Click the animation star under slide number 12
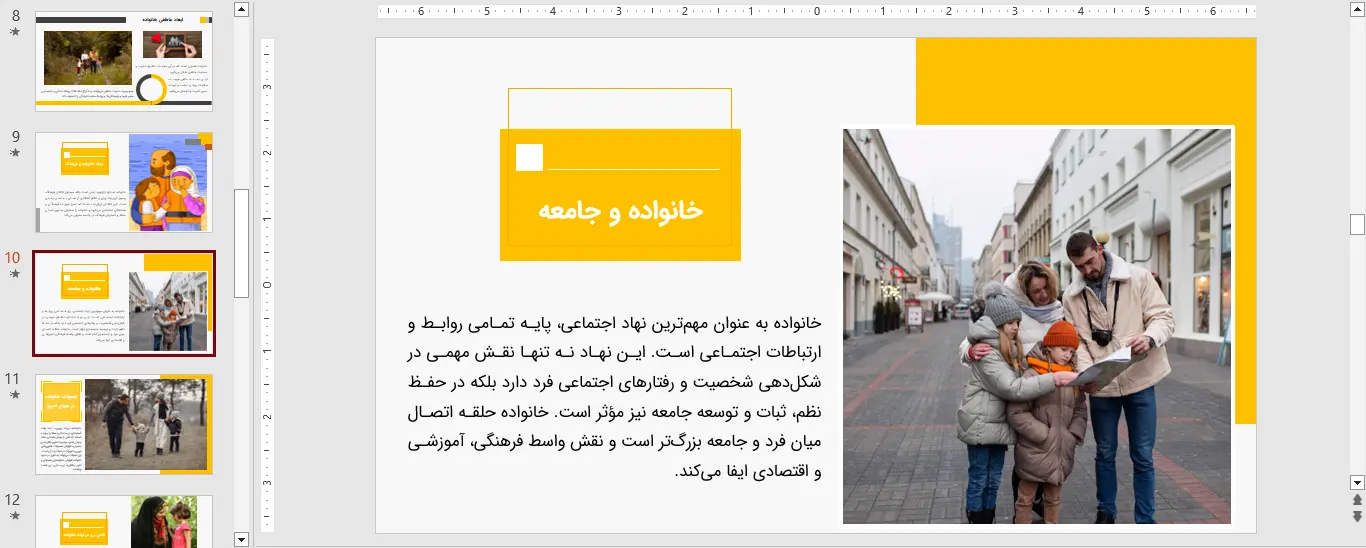 (14, 515)
